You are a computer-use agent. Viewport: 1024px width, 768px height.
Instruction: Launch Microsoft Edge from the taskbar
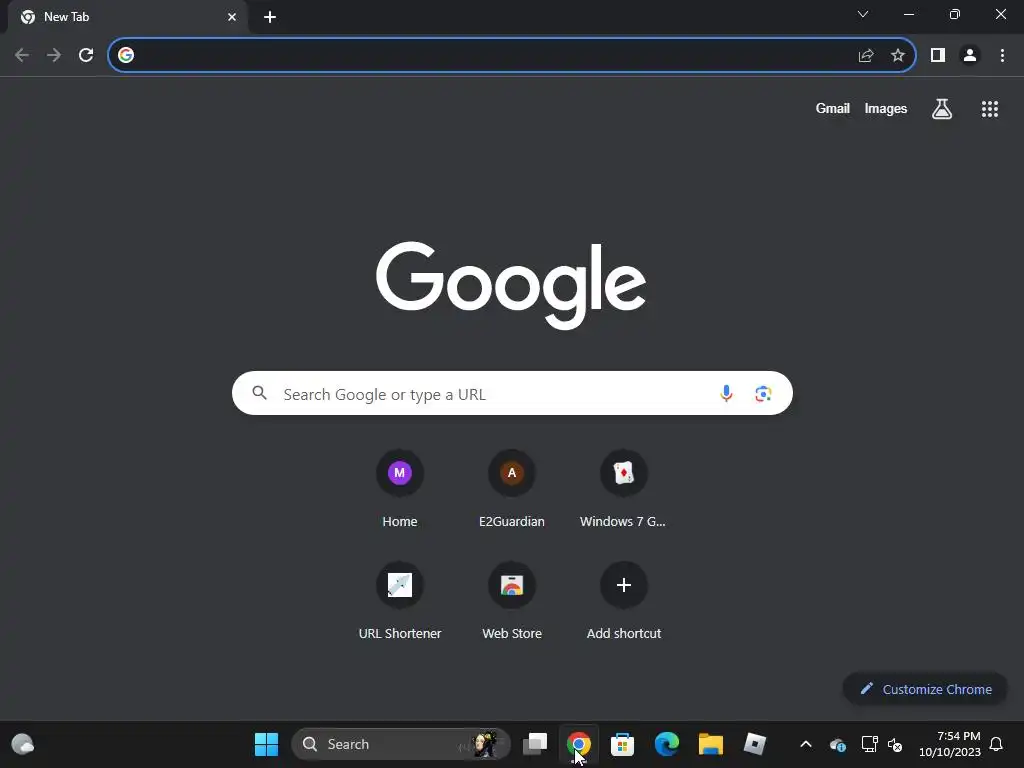click(x=667, y=744)
